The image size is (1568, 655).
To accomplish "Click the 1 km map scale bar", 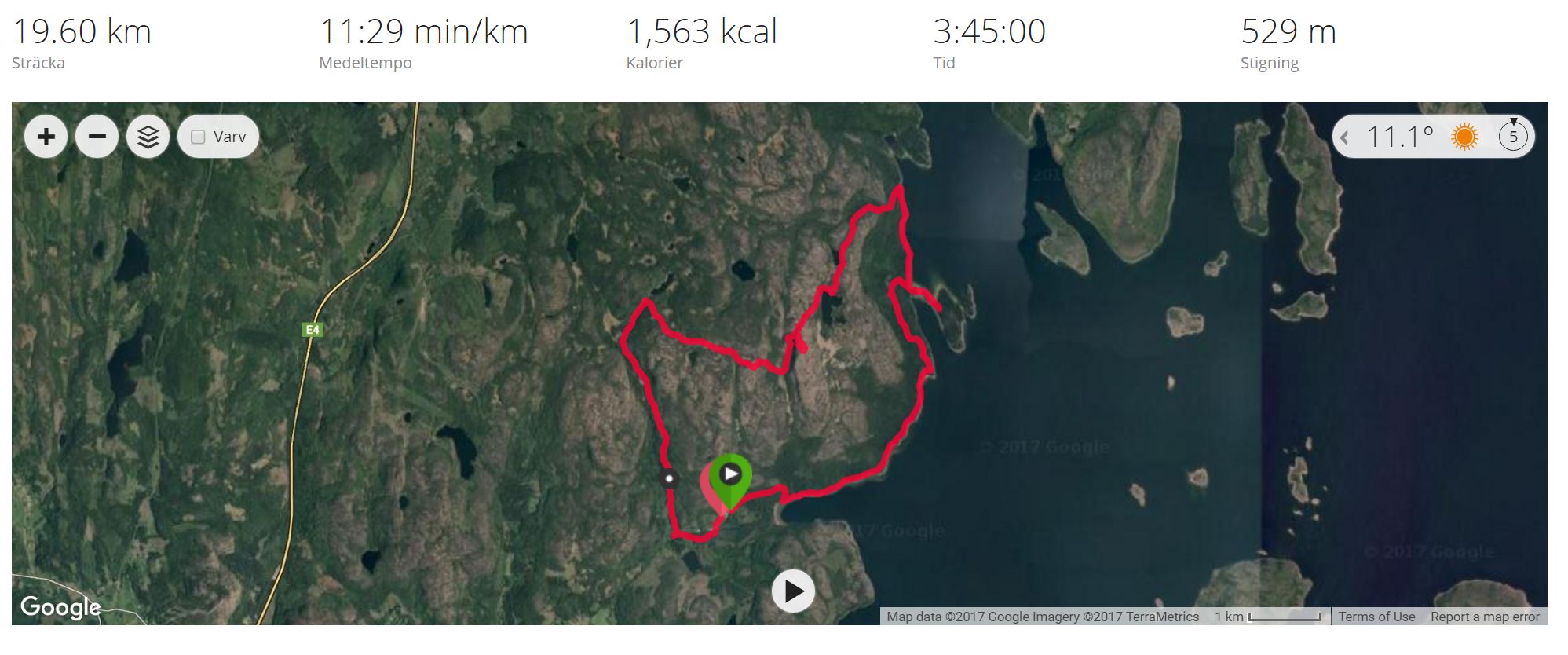I will [1268, 617].
